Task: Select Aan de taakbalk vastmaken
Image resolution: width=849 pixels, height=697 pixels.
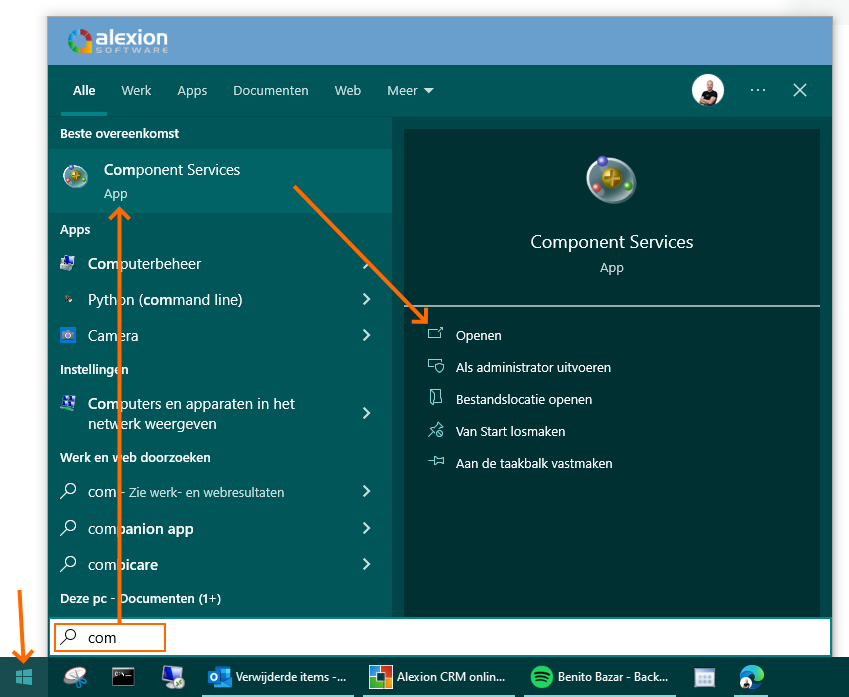Action: [534, 463]
